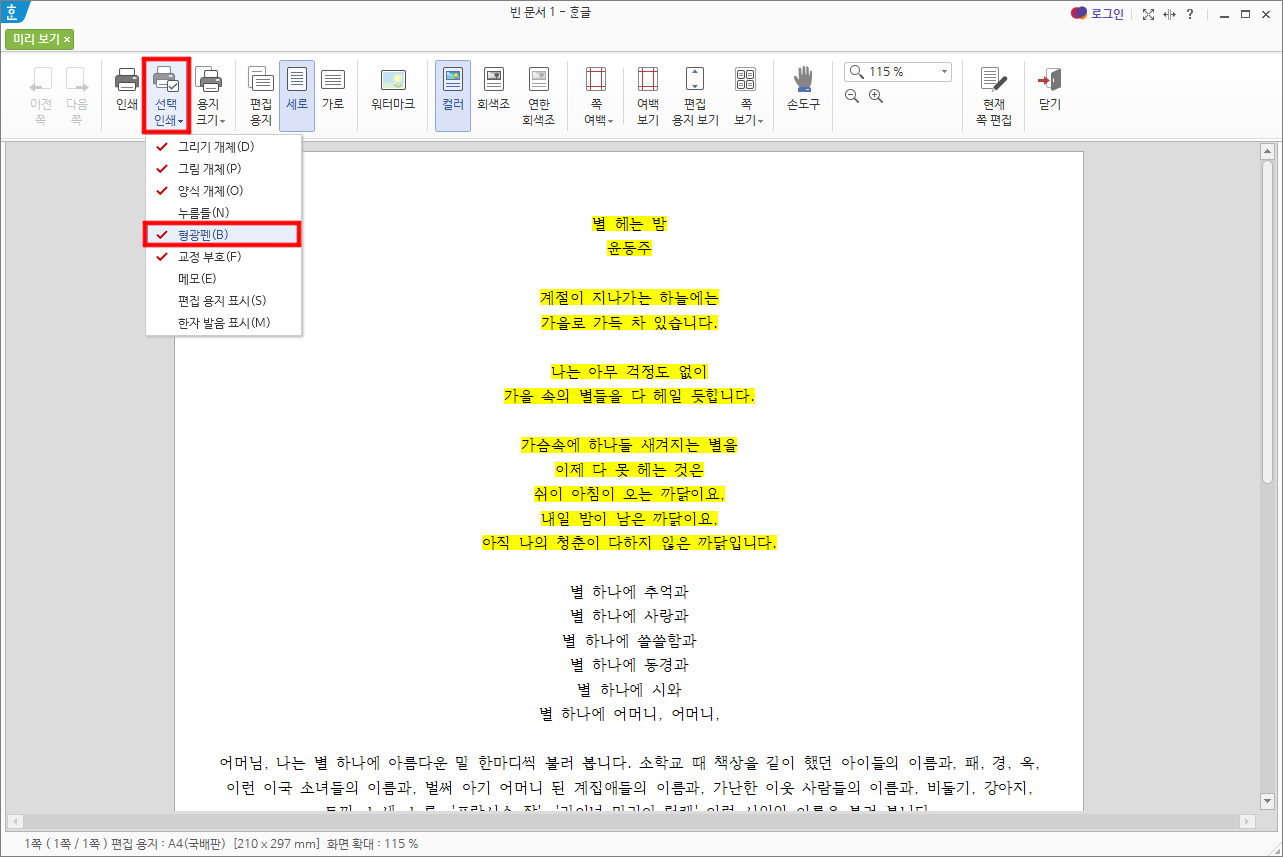Uncheck 그림 개체(P) in menu
Viewport: 1283px width, 857px height.
click(223, 169)
